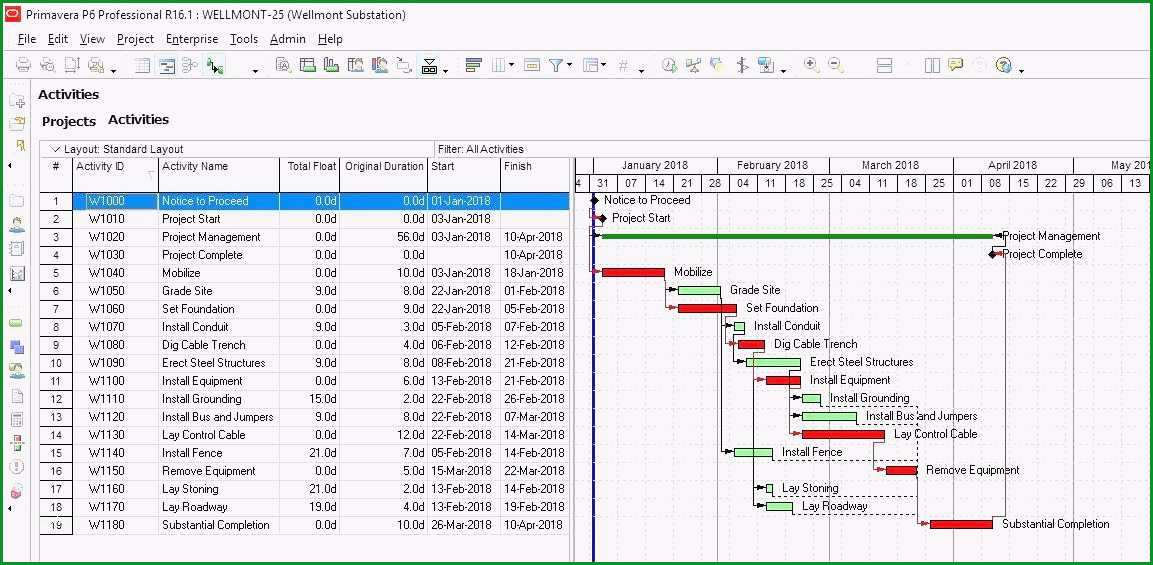
Task: Click the two-pane vertical layout icon
Action: click(x=932, y=65)
